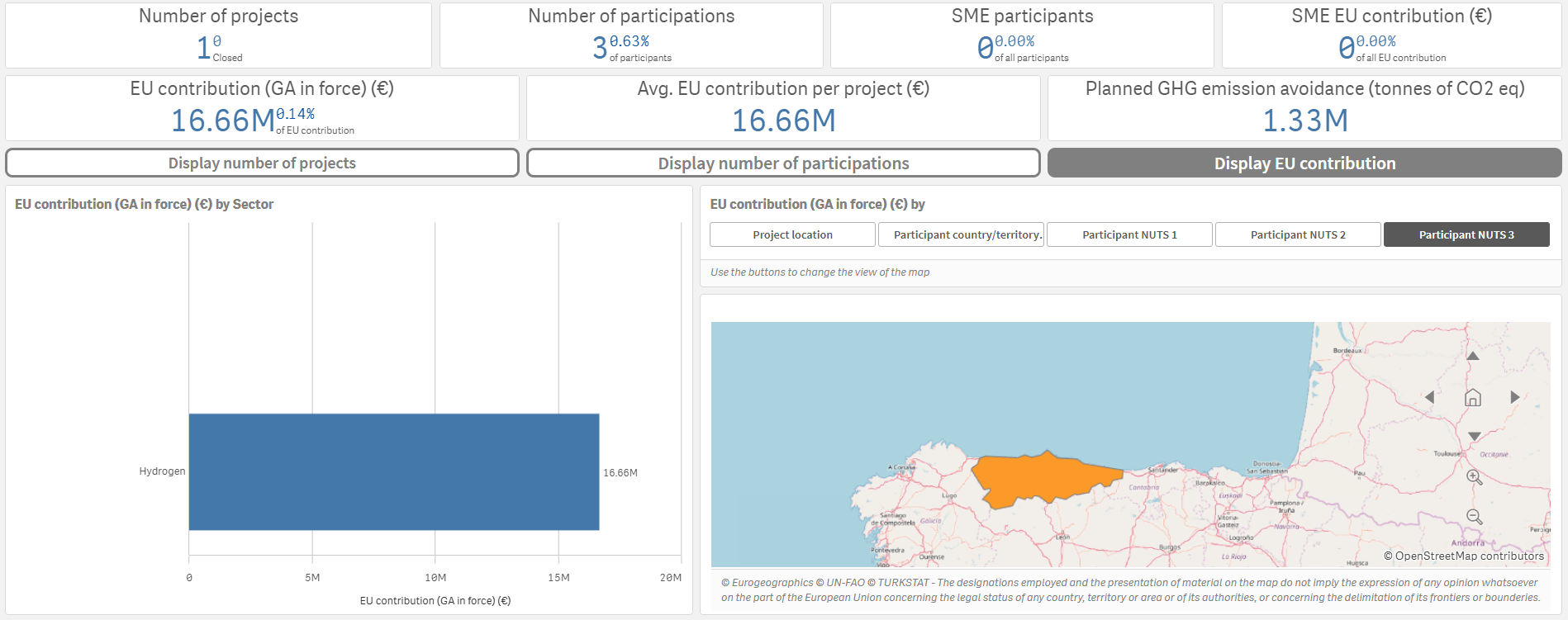Pan the map down with the arrow

click(1474, 436)
